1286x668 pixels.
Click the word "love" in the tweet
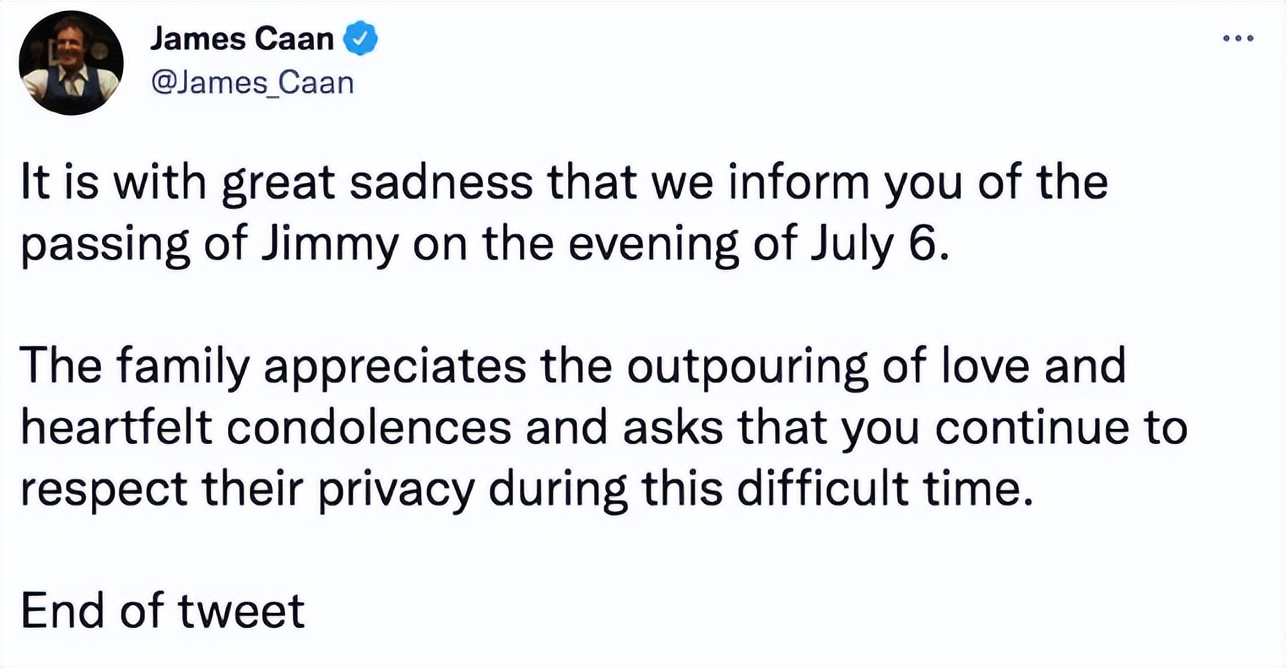click(973, 368)
